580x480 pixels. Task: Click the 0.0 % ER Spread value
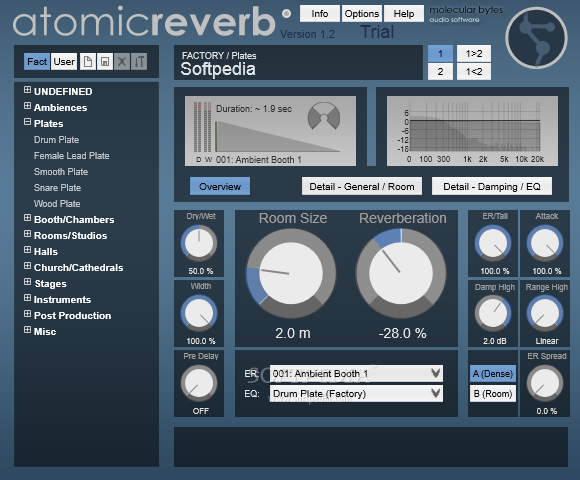click(x=546, y=411)
